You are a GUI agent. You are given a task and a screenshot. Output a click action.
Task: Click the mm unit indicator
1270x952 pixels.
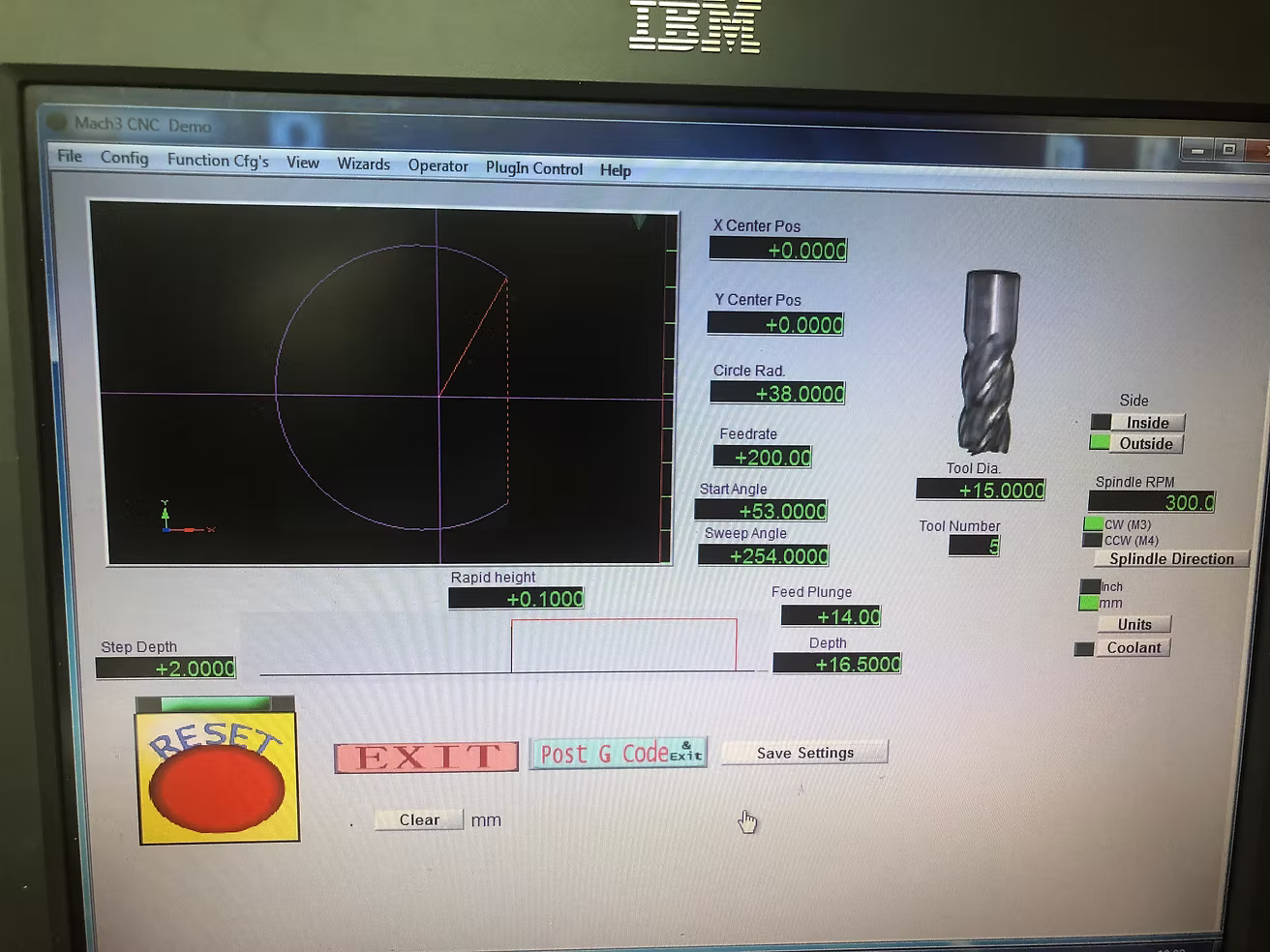pyautogui.click(x=1089, y=603)
